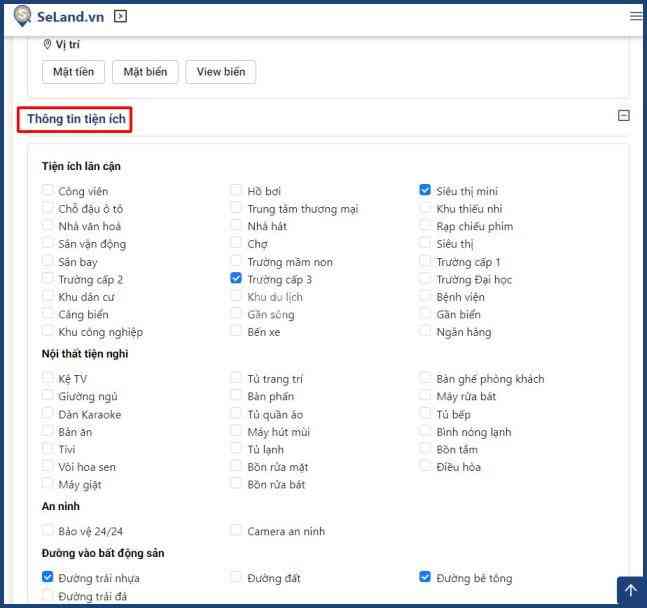
Task: Collapse the Thông tin tiện ích section
Action: point(624,116)
